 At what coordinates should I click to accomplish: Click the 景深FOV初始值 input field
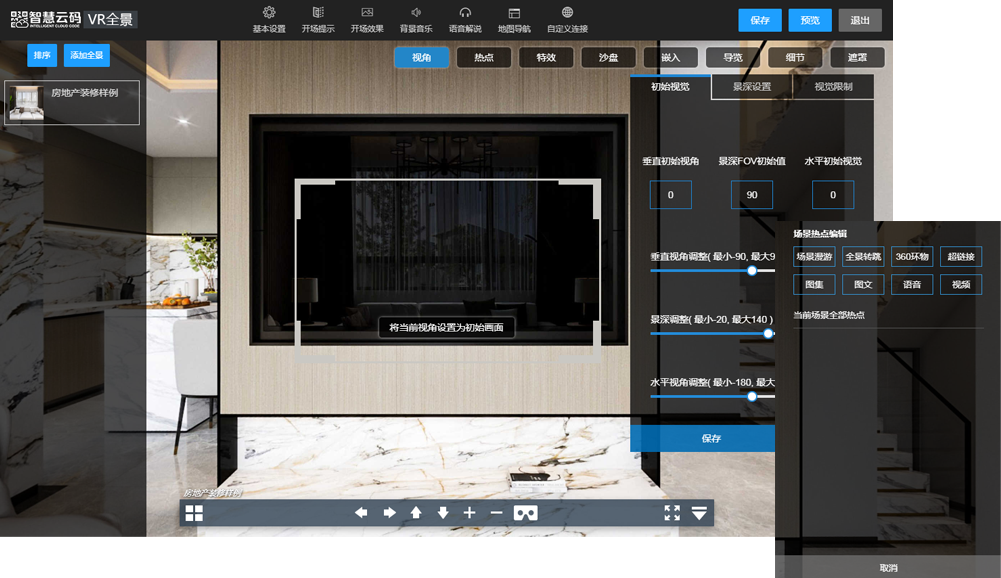[x=751, y=195]
